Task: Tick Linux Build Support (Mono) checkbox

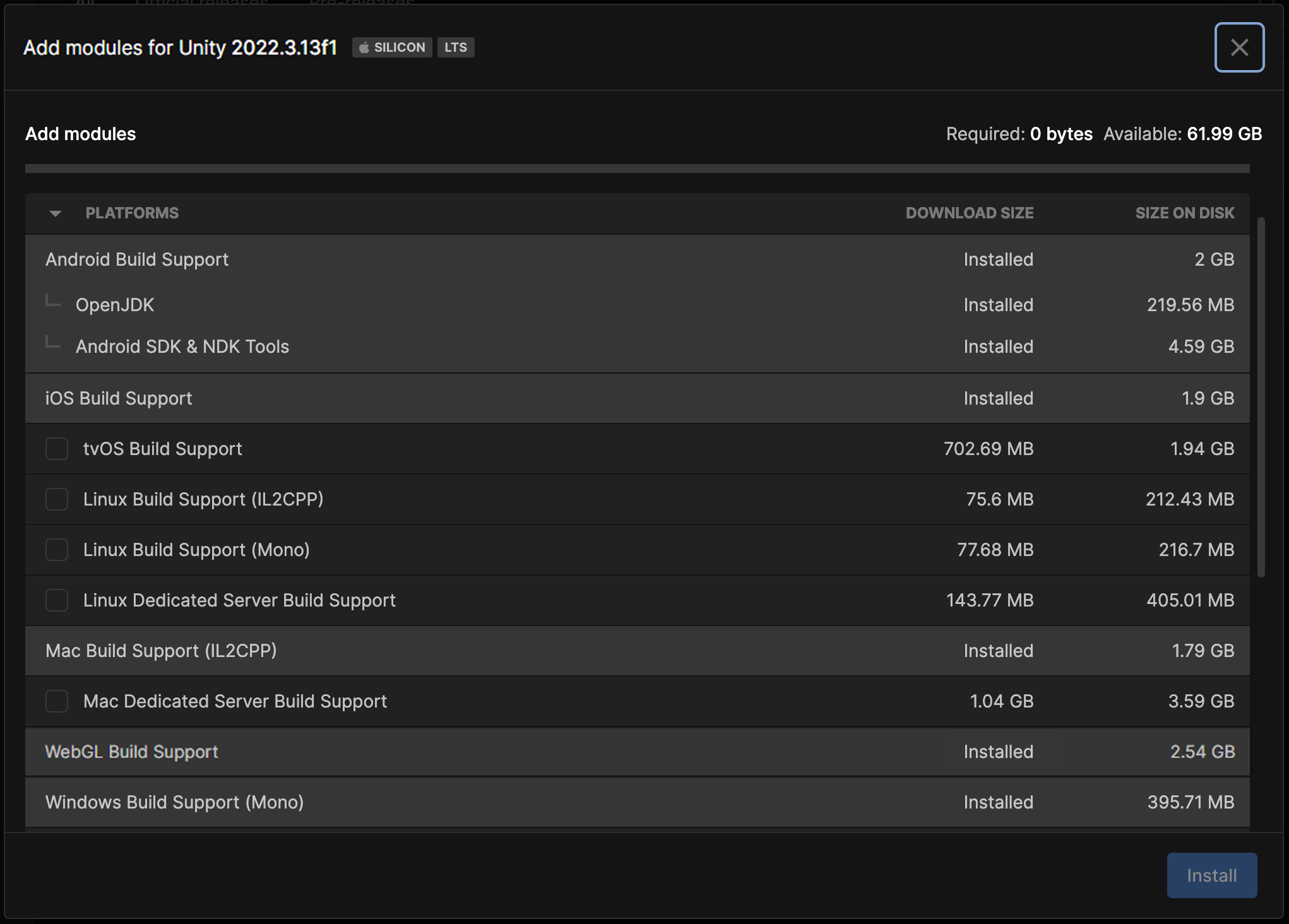Action: tap(57, 550)
